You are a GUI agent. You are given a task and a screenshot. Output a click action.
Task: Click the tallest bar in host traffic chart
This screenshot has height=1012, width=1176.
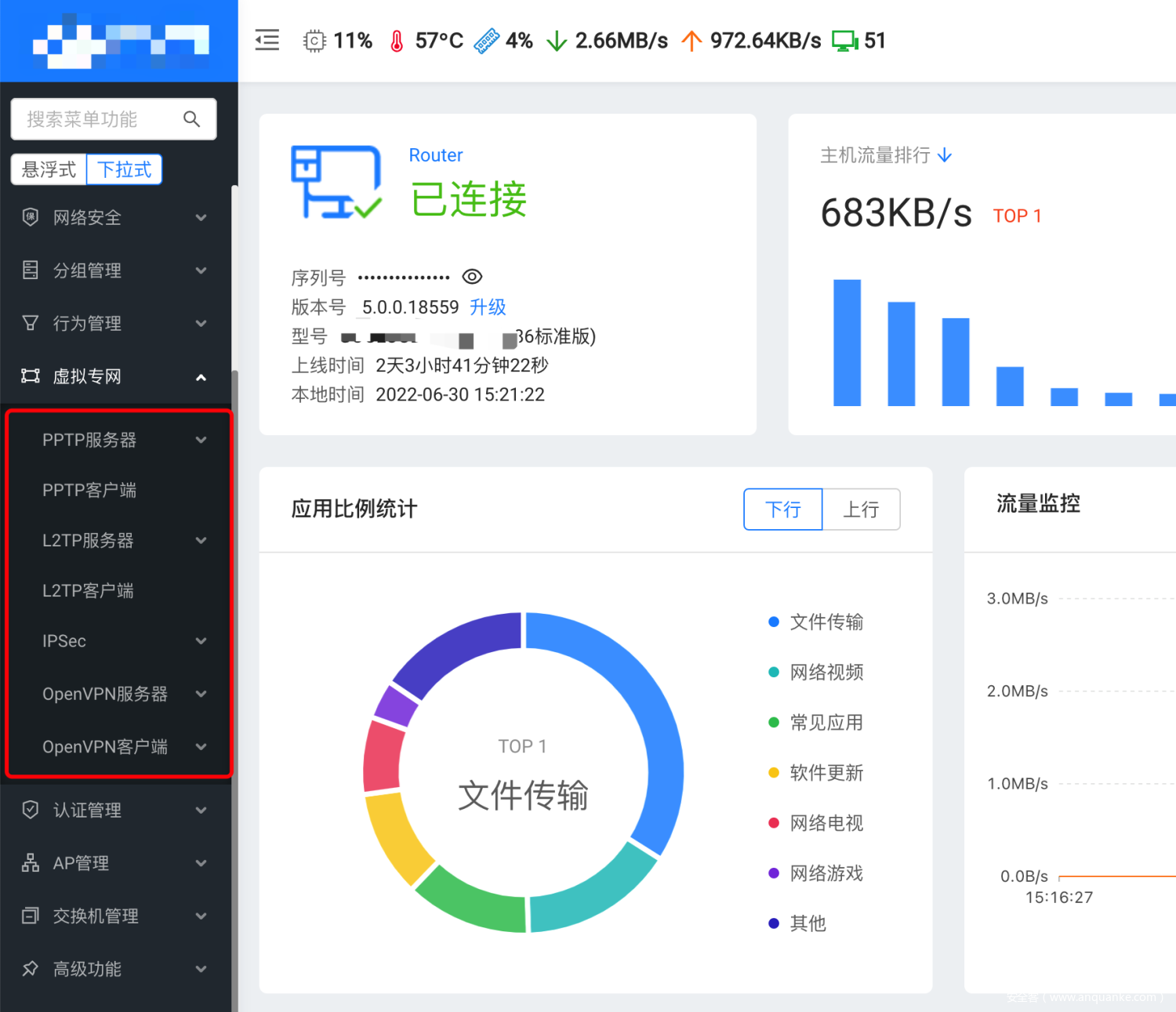[x=847, y=343]
